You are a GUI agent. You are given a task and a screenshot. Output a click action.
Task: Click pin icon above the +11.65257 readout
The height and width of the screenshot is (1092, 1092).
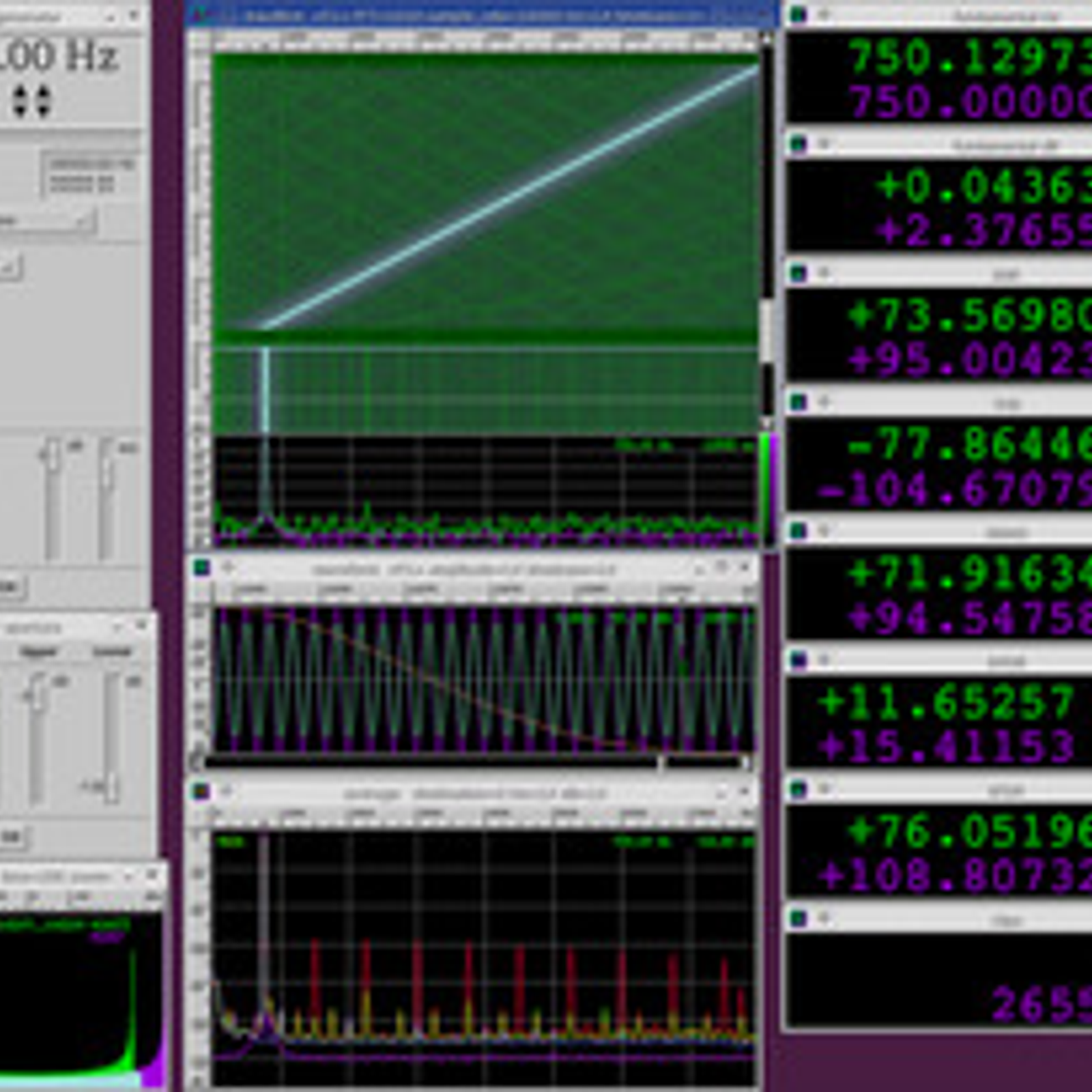pyautogui.click(x=824, y=660)
